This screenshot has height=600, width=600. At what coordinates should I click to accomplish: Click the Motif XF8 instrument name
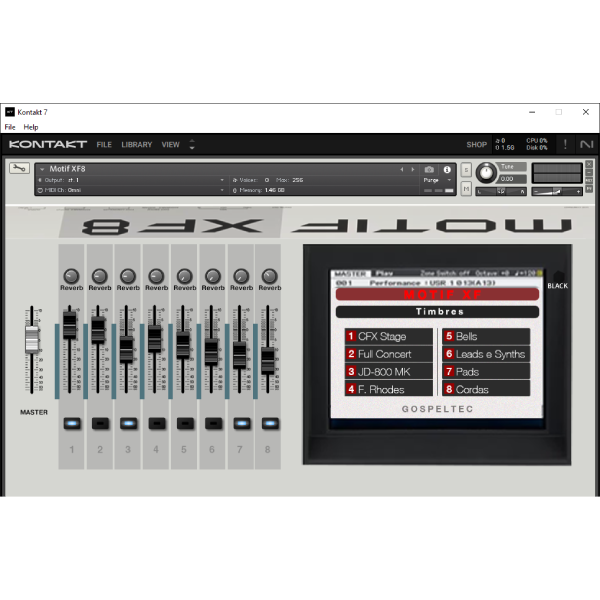tap(67, 169)
